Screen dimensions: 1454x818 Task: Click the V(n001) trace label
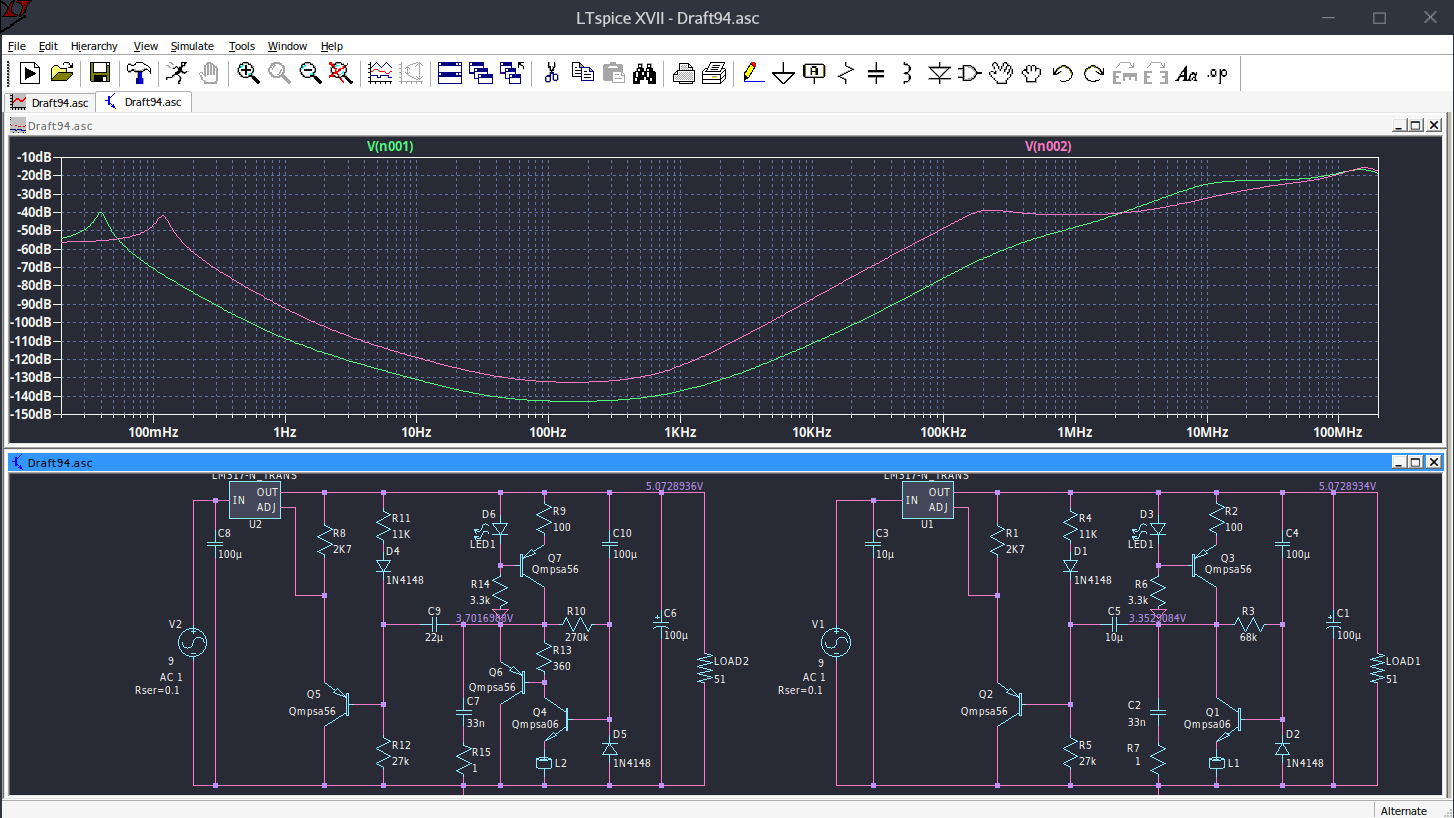click(x=390, y=146)
